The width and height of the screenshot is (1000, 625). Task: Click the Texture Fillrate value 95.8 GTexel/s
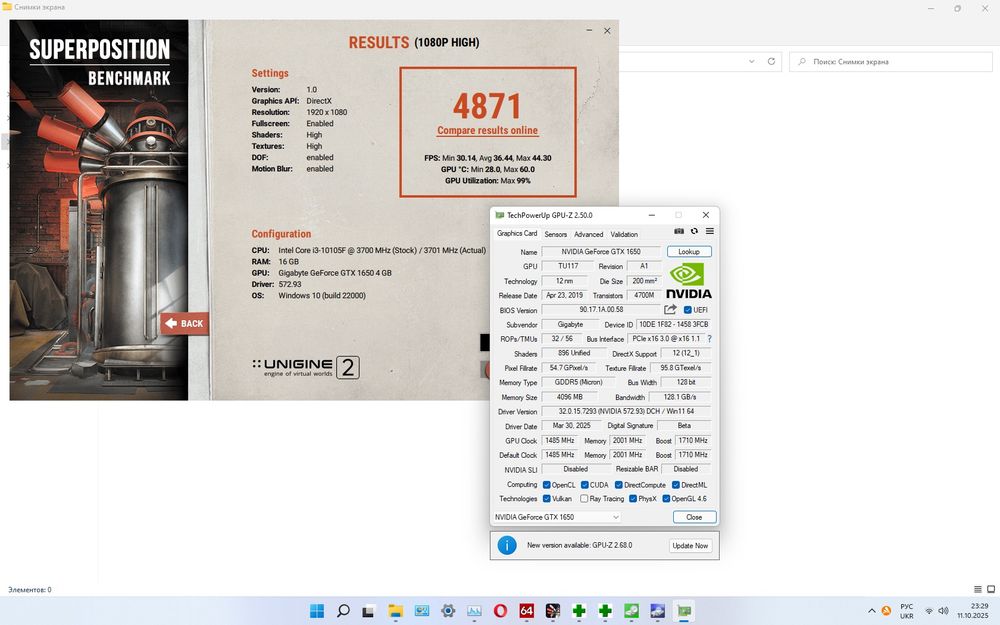point(680,368)
